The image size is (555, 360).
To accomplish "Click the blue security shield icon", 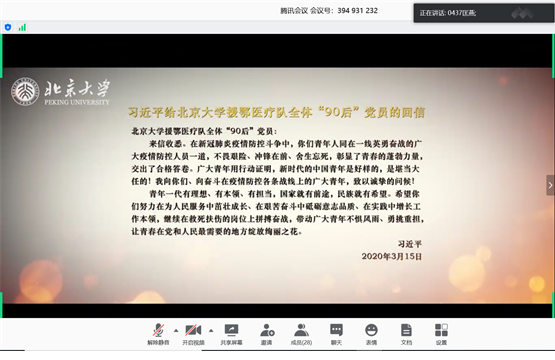I will [x=8, y=27].
